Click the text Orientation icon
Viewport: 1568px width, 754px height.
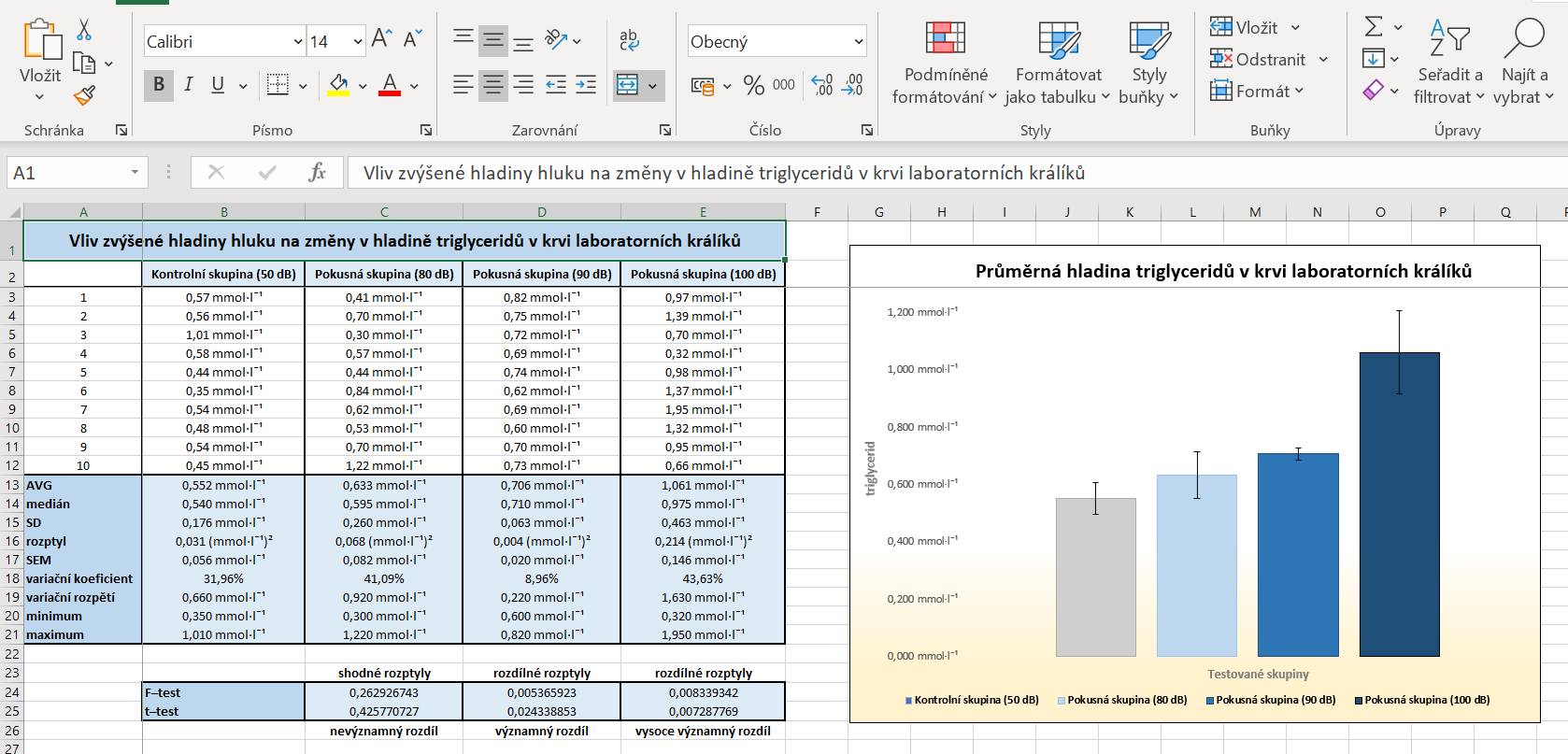point(557,39)
